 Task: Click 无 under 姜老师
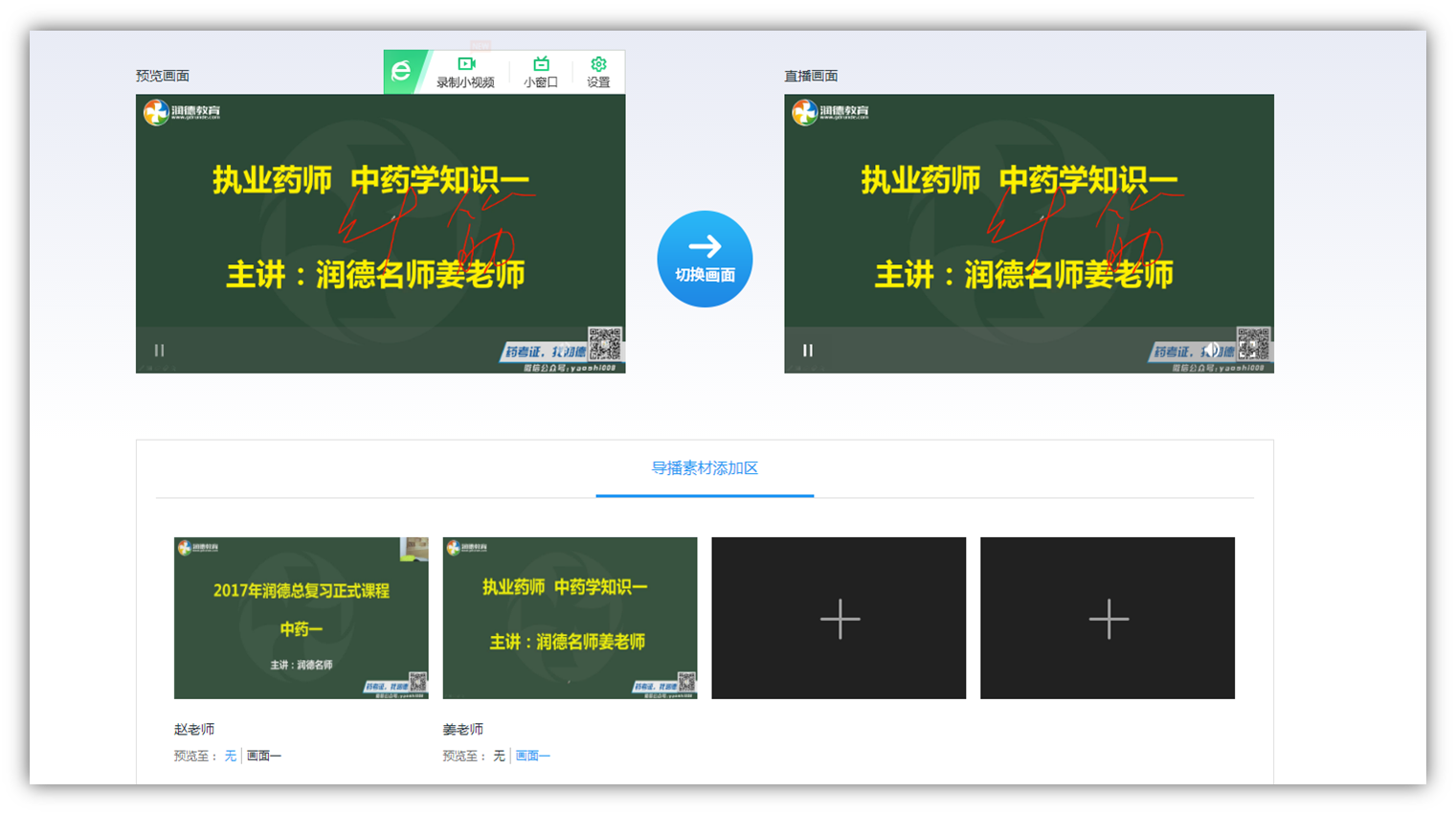point(498,755)
